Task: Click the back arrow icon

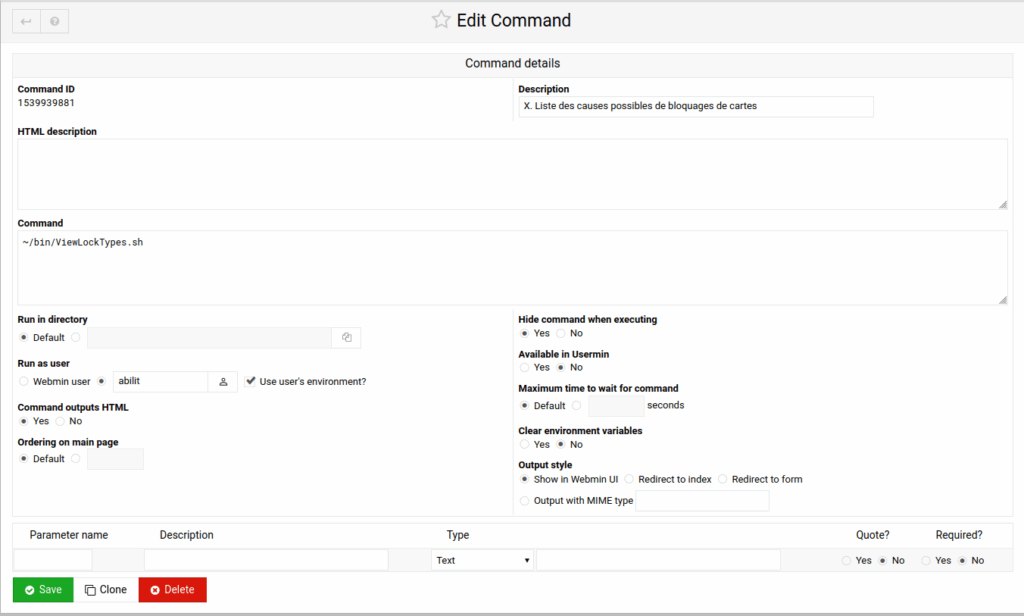Action: pyautogui.click(x=26, y=22)
